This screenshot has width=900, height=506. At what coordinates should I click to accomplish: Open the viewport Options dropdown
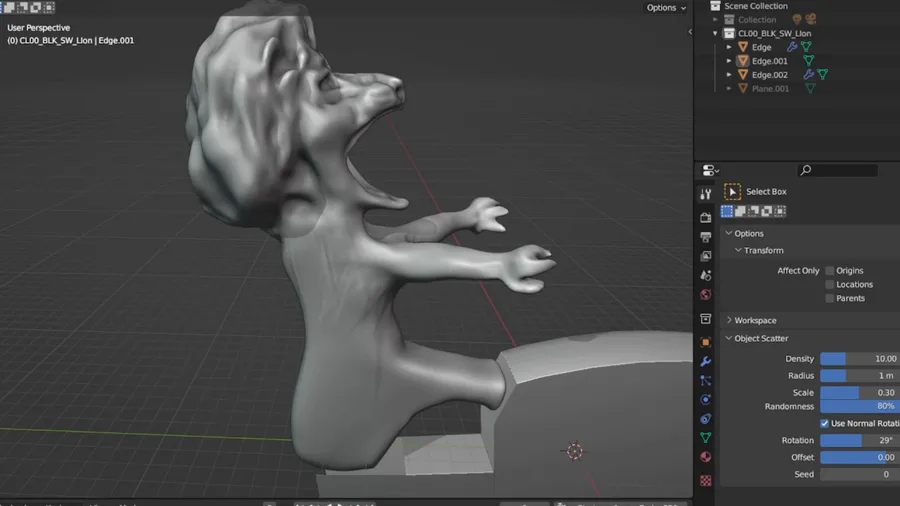coord(666,7)
